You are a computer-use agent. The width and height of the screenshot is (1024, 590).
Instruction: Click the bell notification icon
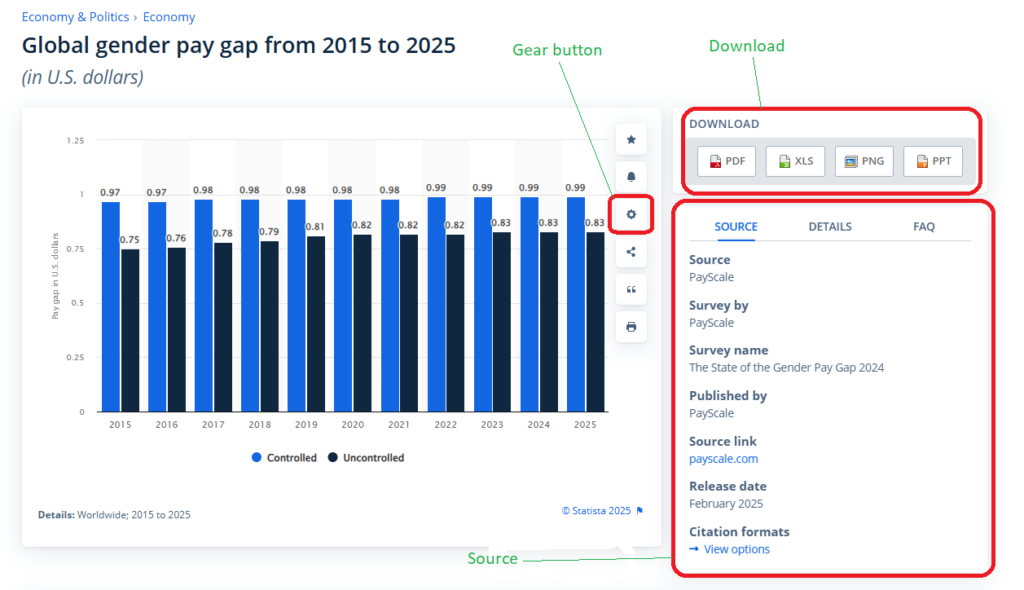(x=631, y=177)
